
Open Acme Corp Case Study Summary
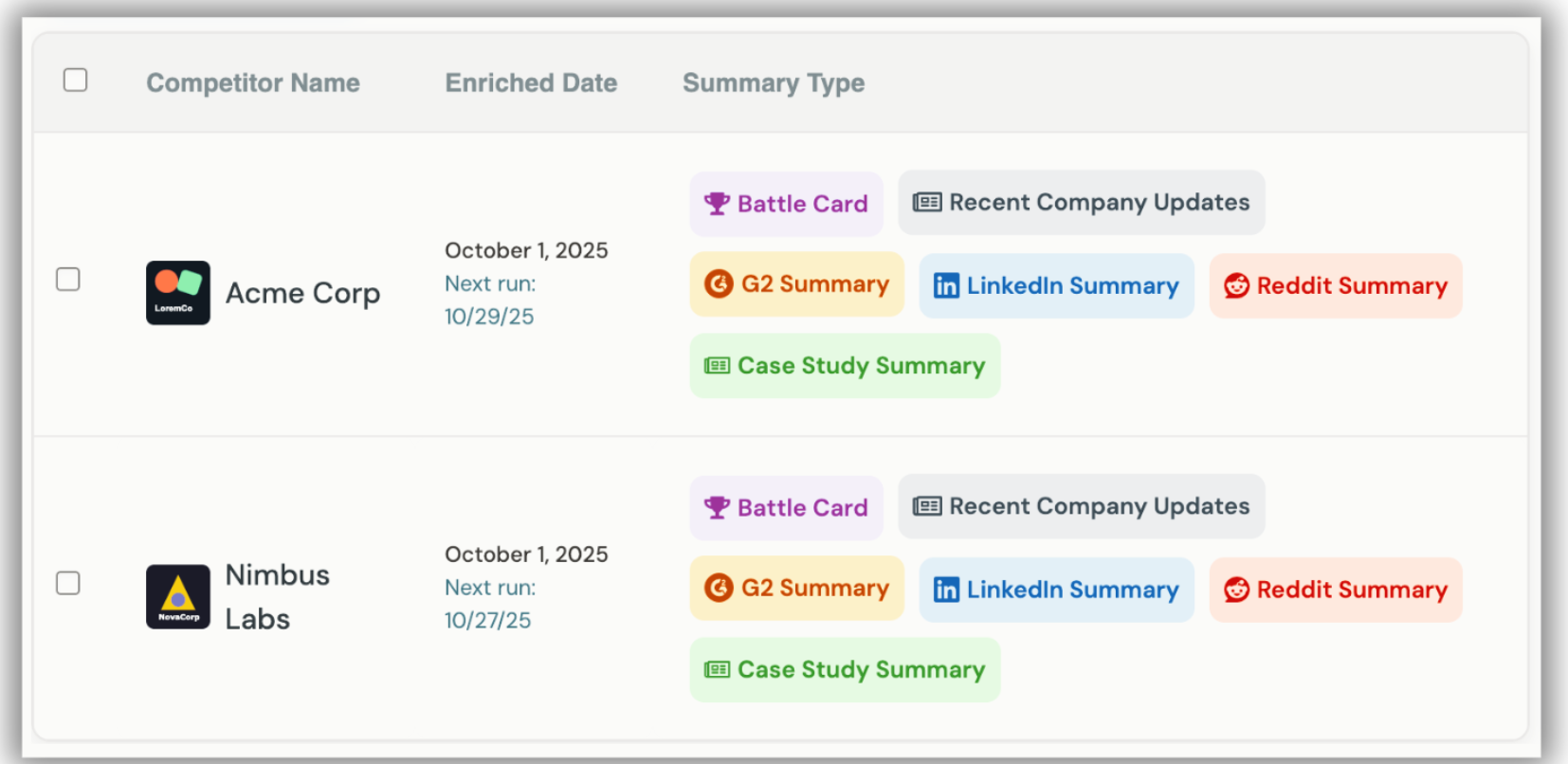845,366
